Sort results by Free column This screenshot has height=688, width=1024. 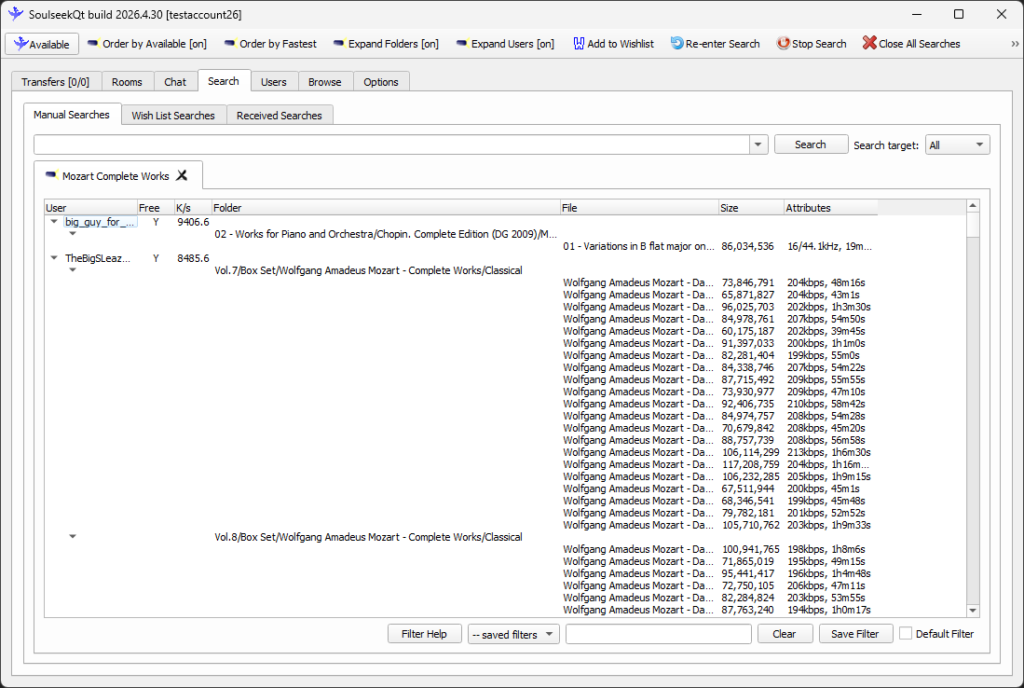(x=155, y=208)
